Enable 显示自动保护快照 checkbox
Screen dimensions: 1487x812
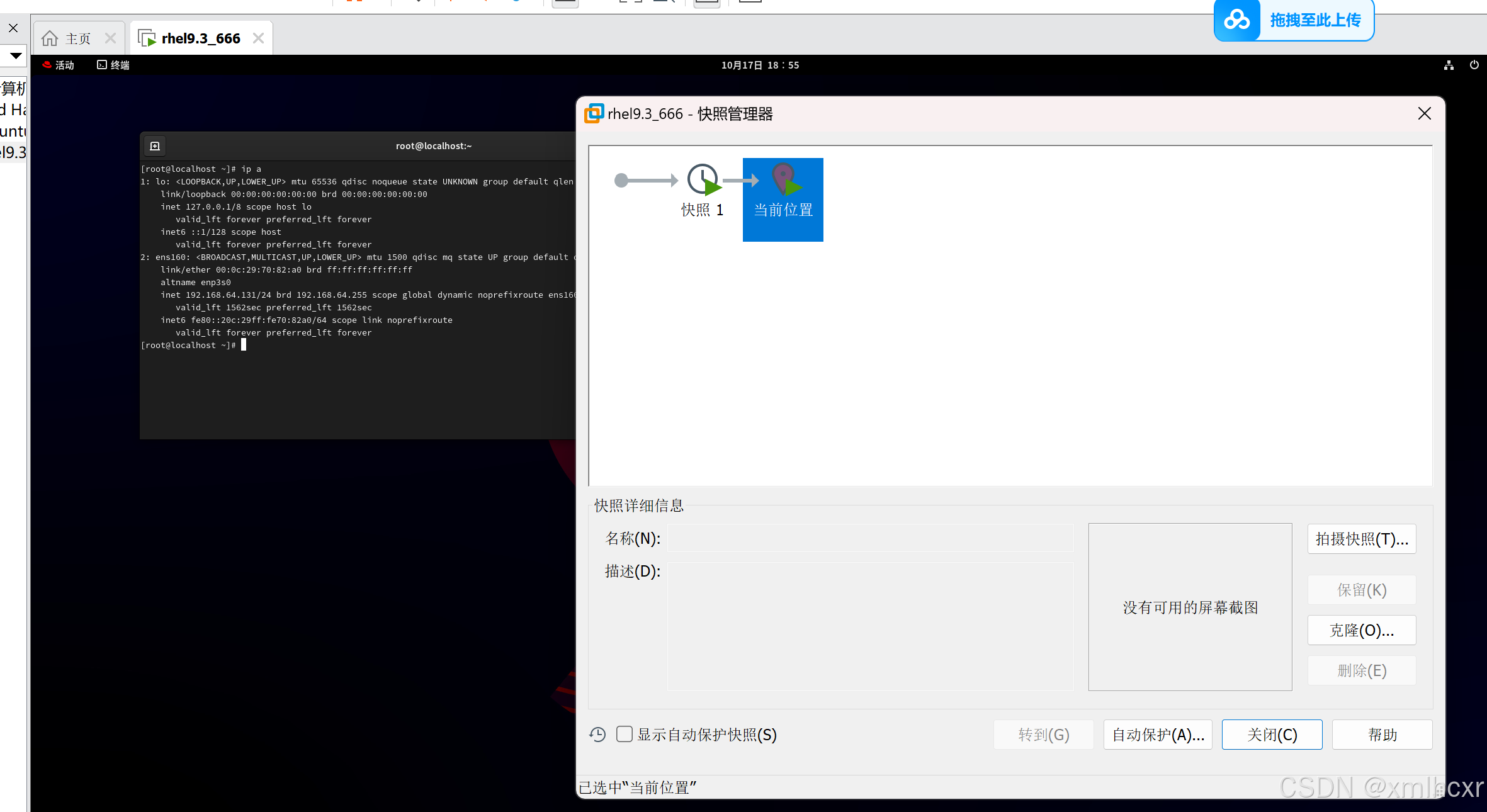(x=625, y=734)
